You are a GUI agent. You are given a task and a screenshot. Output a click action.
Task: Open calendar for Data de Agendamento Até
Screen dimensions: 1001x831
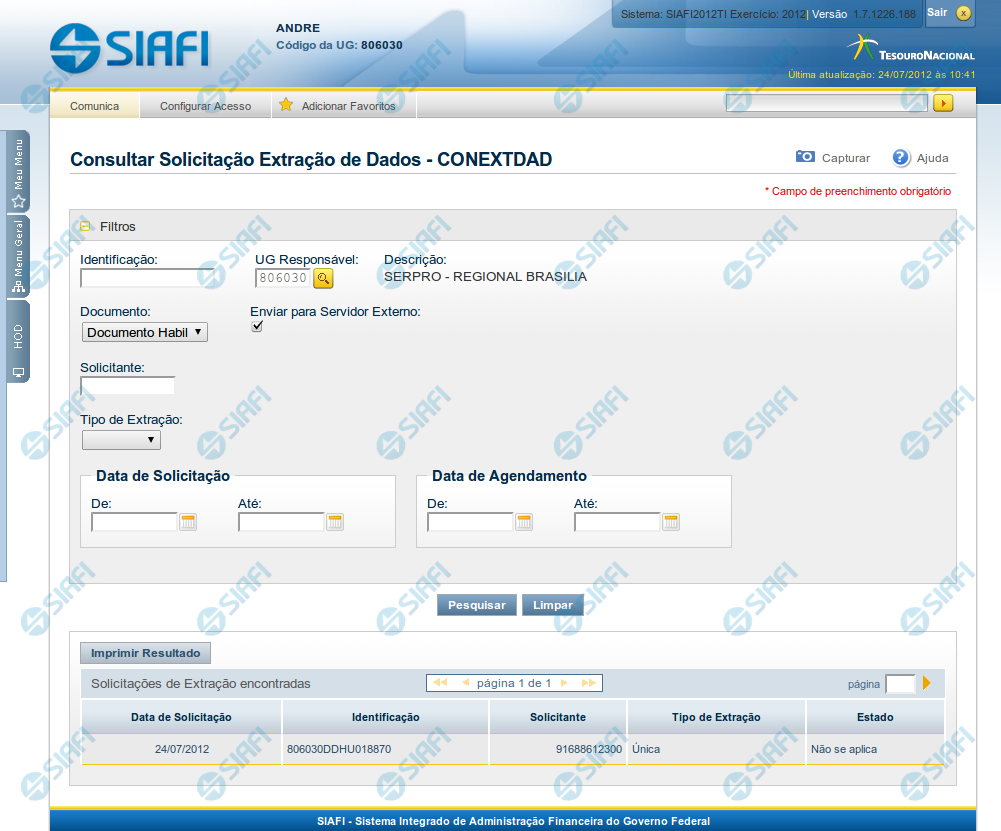(671, 522)
